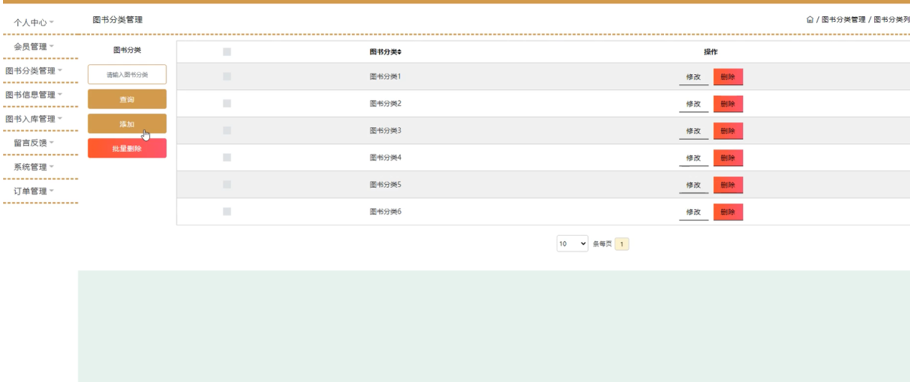Expand the 留言反馈 sidebar menu
The width and height of the screenshot is (910, 382).
34,143
